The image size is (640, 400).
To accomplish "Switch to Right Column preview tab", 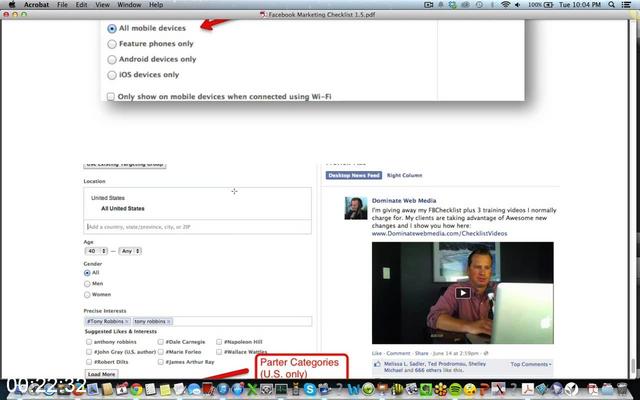I will [404, 175].
